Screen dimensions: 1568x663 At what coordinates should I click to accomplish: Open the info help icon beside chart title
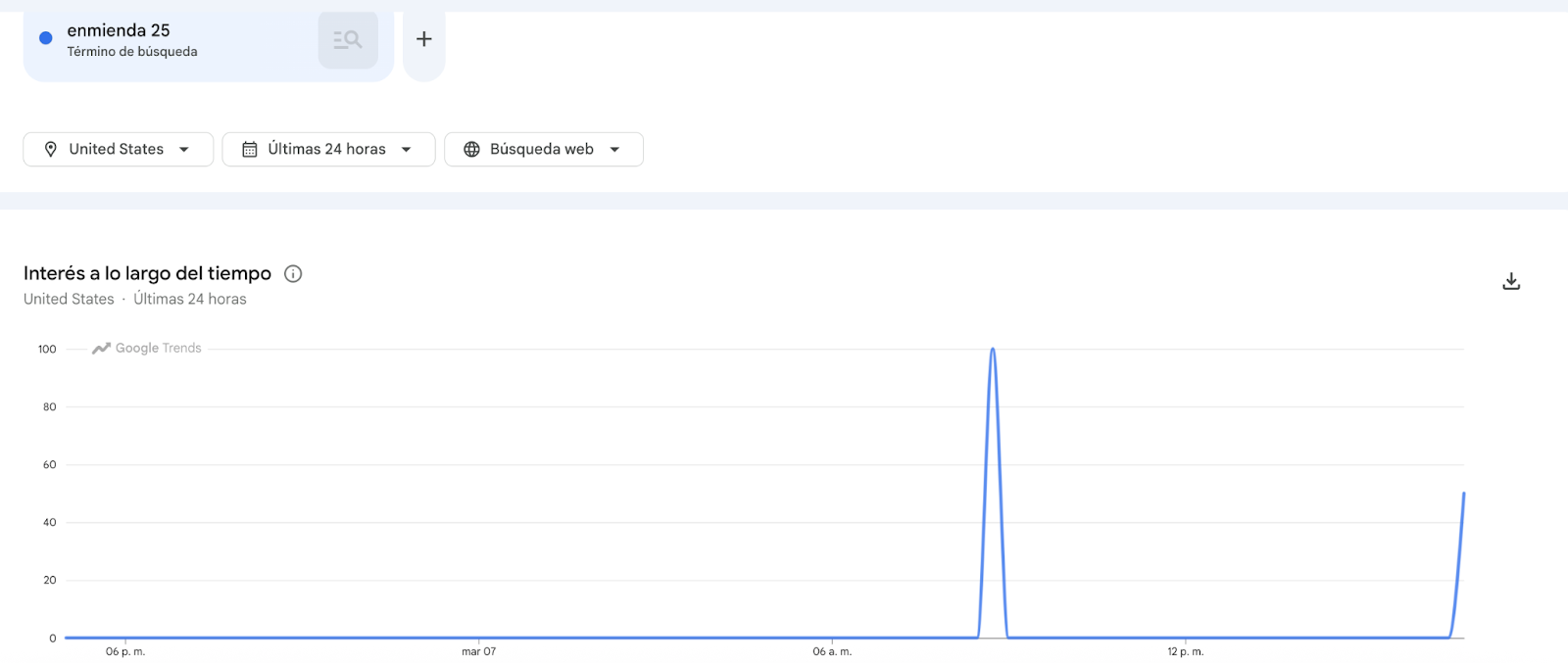tap(293, 274)
